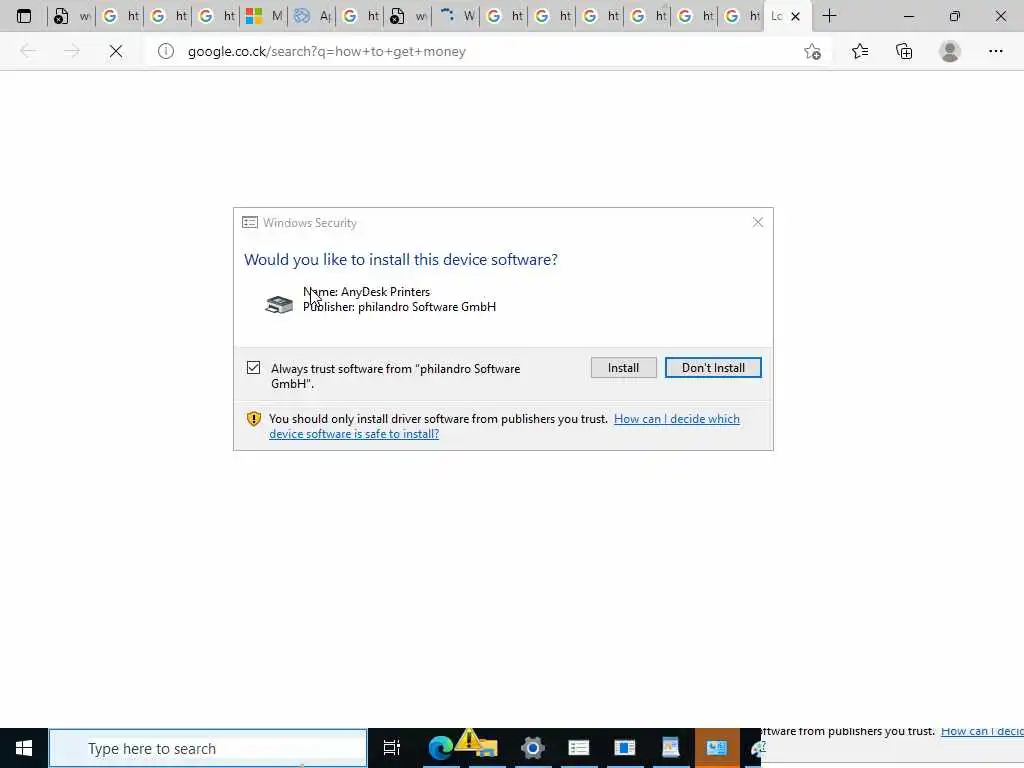The image size is (1024, 768).
Task: Click the Type here to search box
Action: [208, 748]
